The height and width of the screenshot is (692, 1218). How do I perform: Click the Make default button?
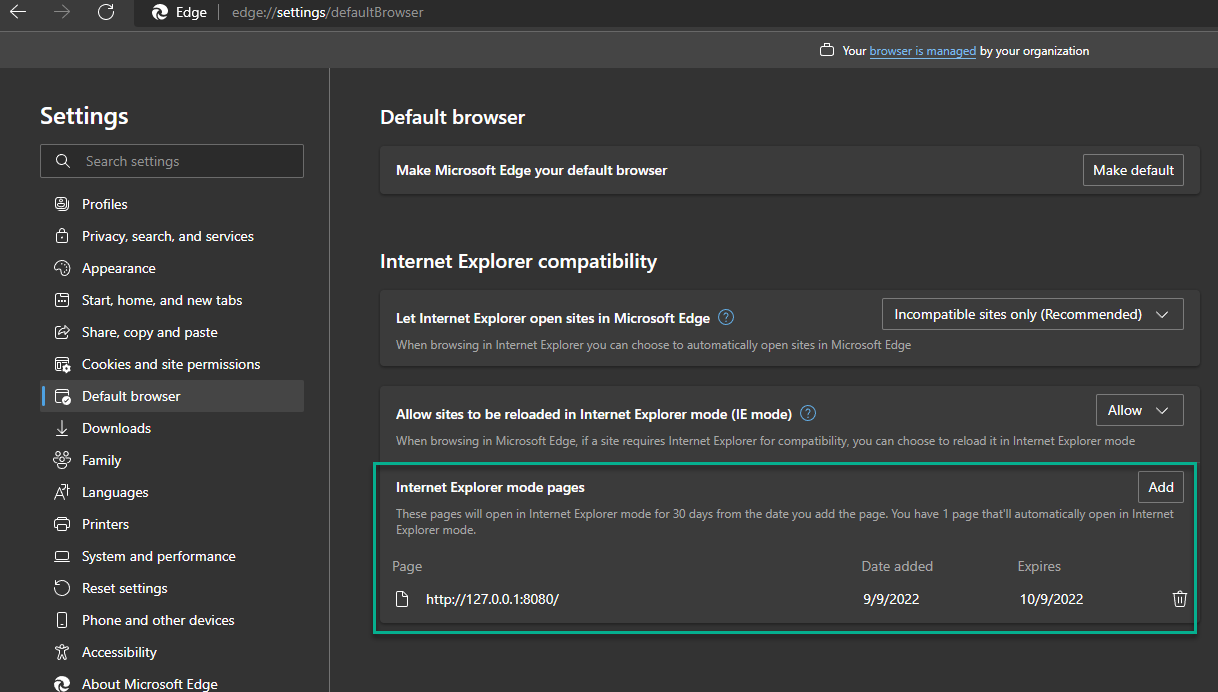point(1133,170)
